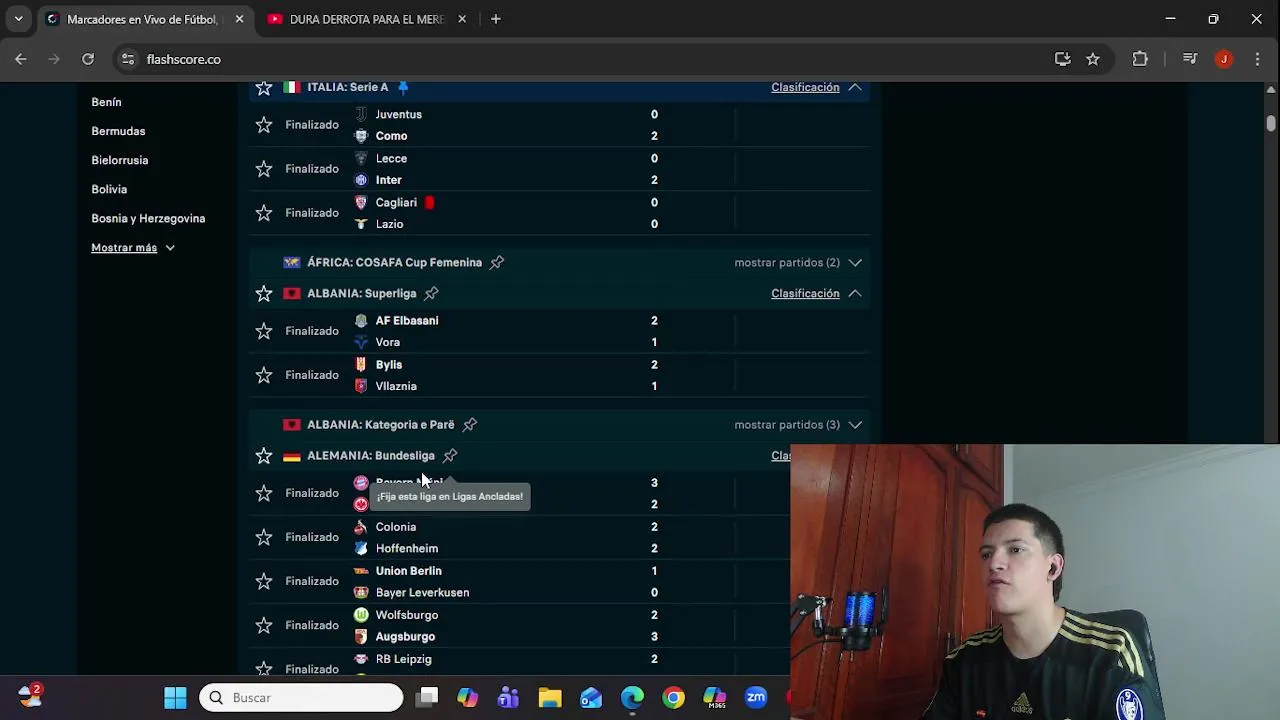This screenshot has height=720, width=1280.
Task: Click the Como team crest
Action: (361, 136)
